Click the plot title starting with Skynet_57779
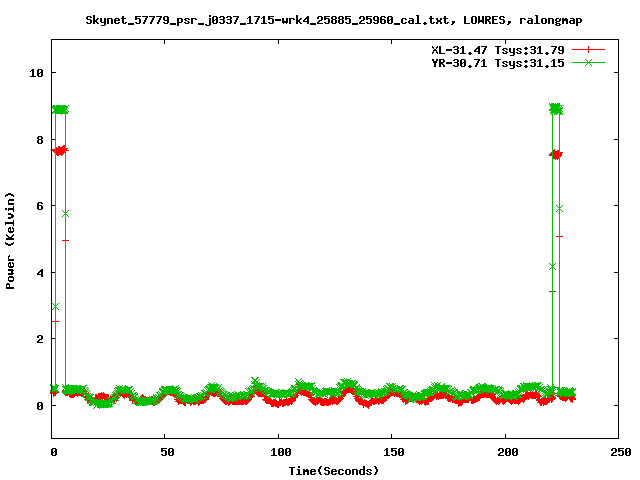 (x=333, y=20)
